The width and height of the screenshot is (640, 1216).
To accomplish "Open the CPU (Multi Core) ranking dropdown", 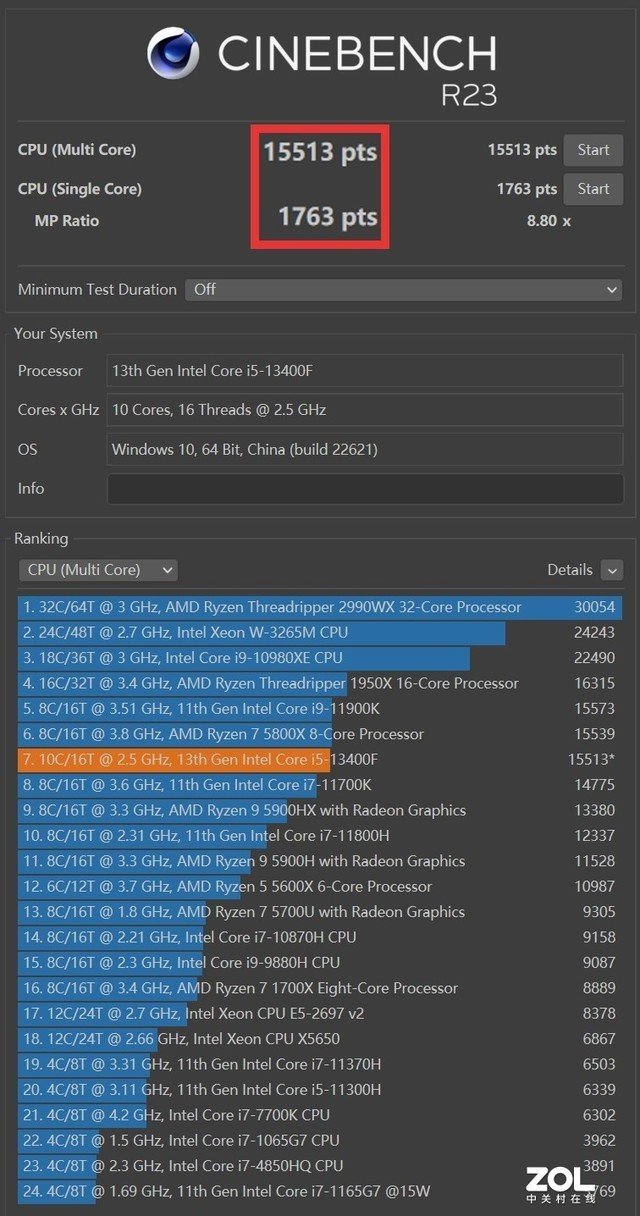I will 98,570.
